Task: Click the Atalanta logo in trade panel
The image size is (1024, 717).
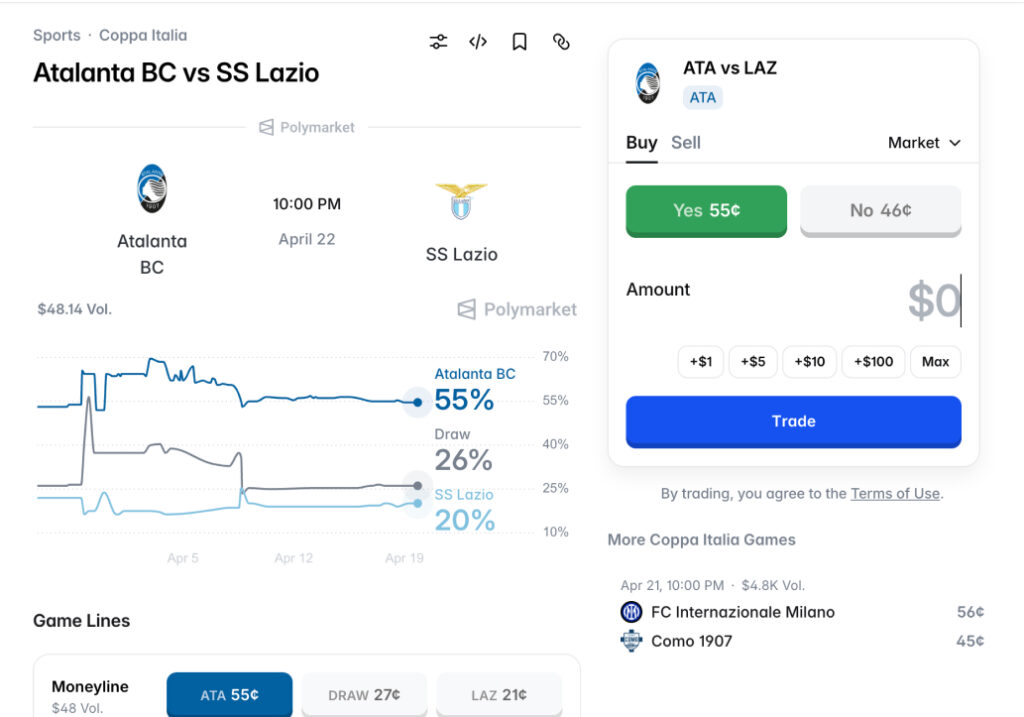Action: [648, 83]
